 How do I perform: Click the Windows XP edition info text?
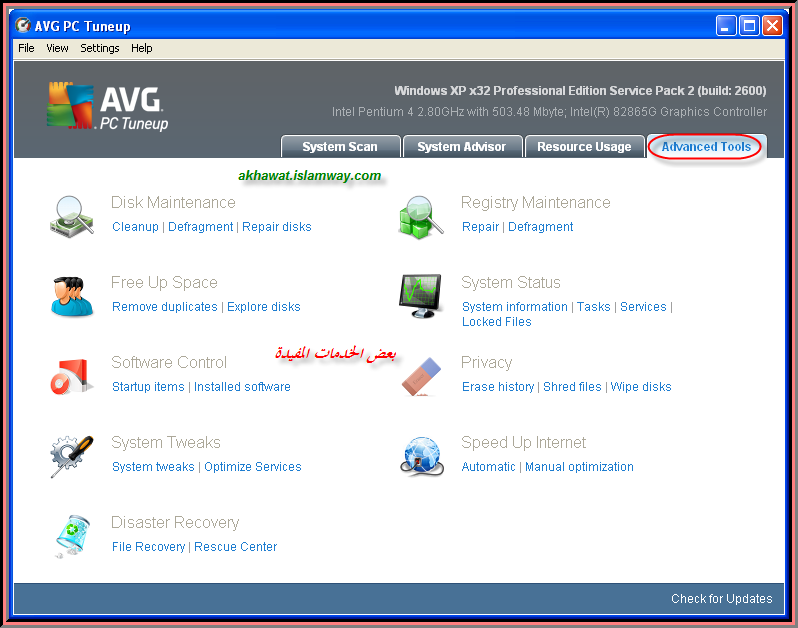coord(580,91)
